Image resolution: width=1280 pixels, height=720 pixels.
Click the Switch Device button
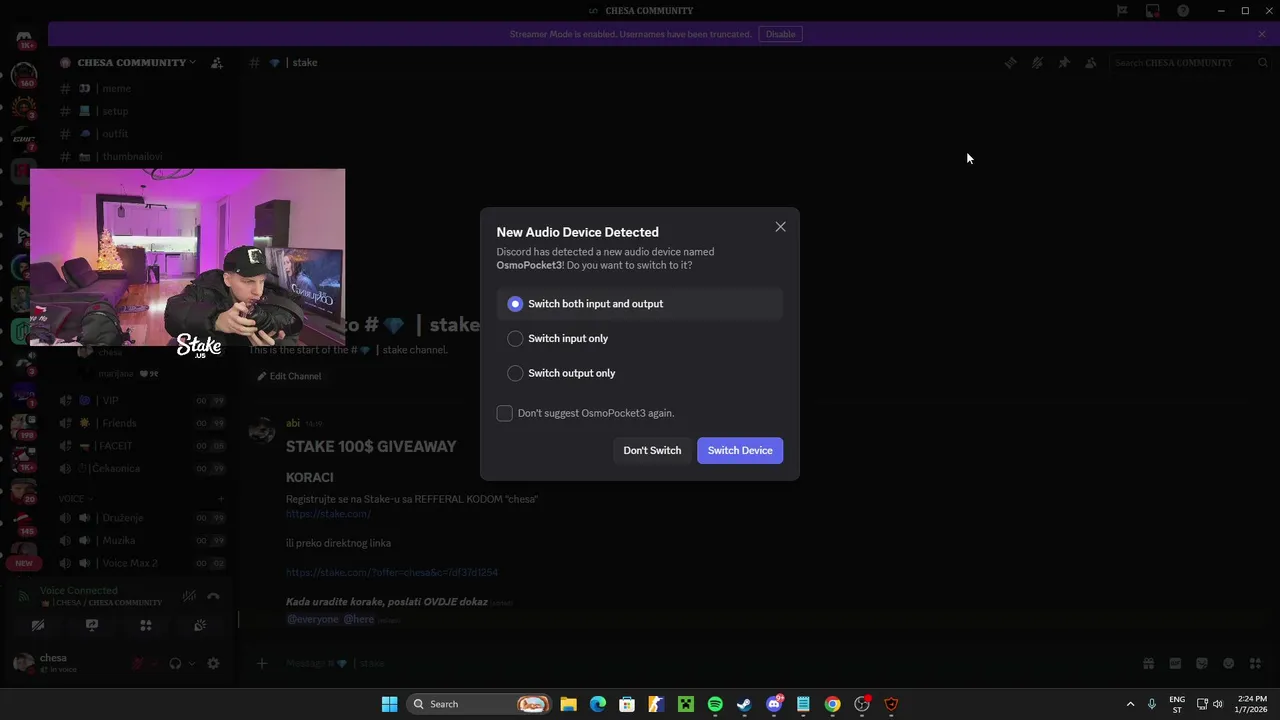tap(740, 451)
